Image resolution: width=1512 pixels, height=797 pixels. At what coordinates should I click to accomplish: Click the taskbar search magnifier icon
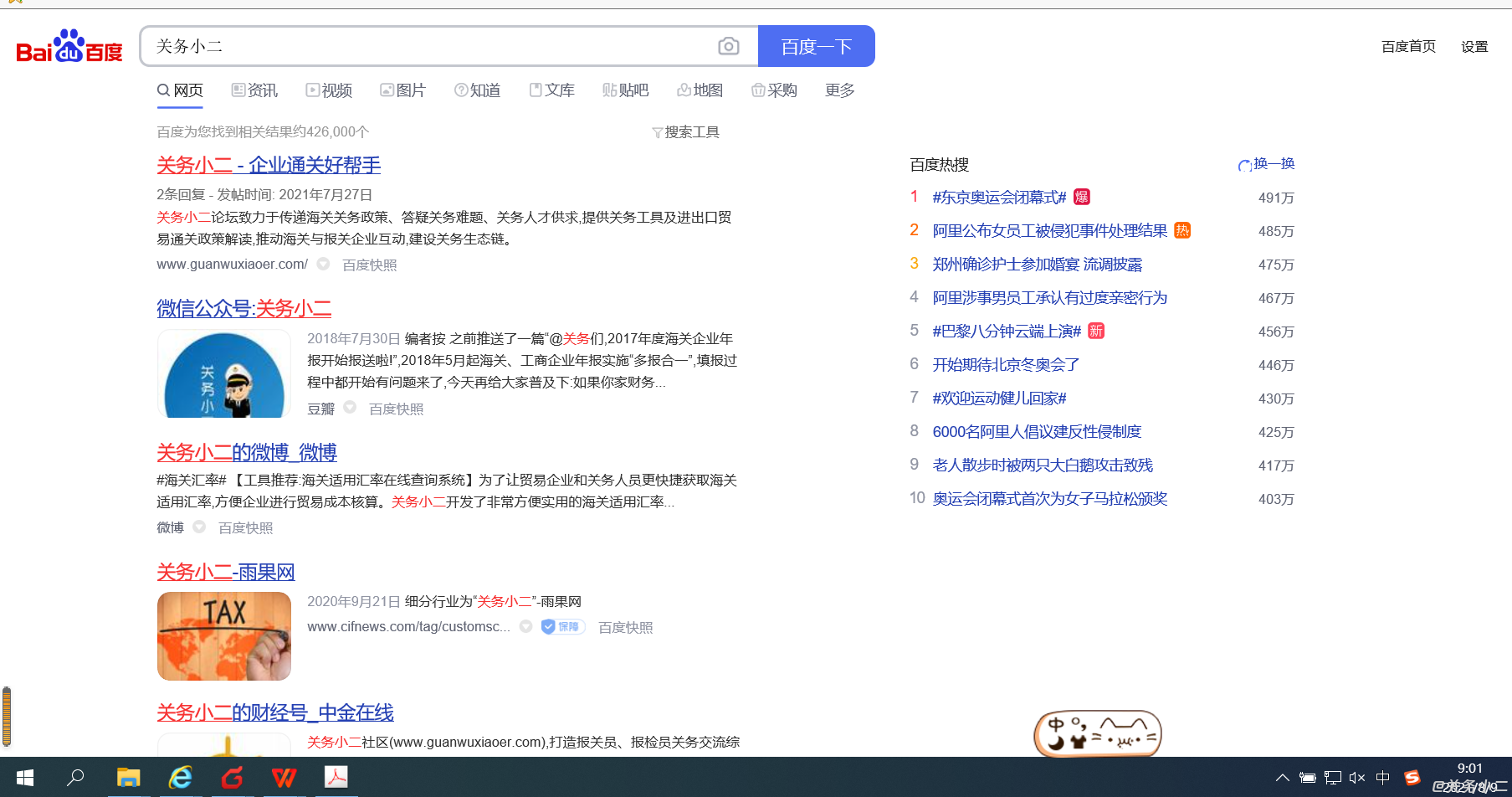click(75, 778)
